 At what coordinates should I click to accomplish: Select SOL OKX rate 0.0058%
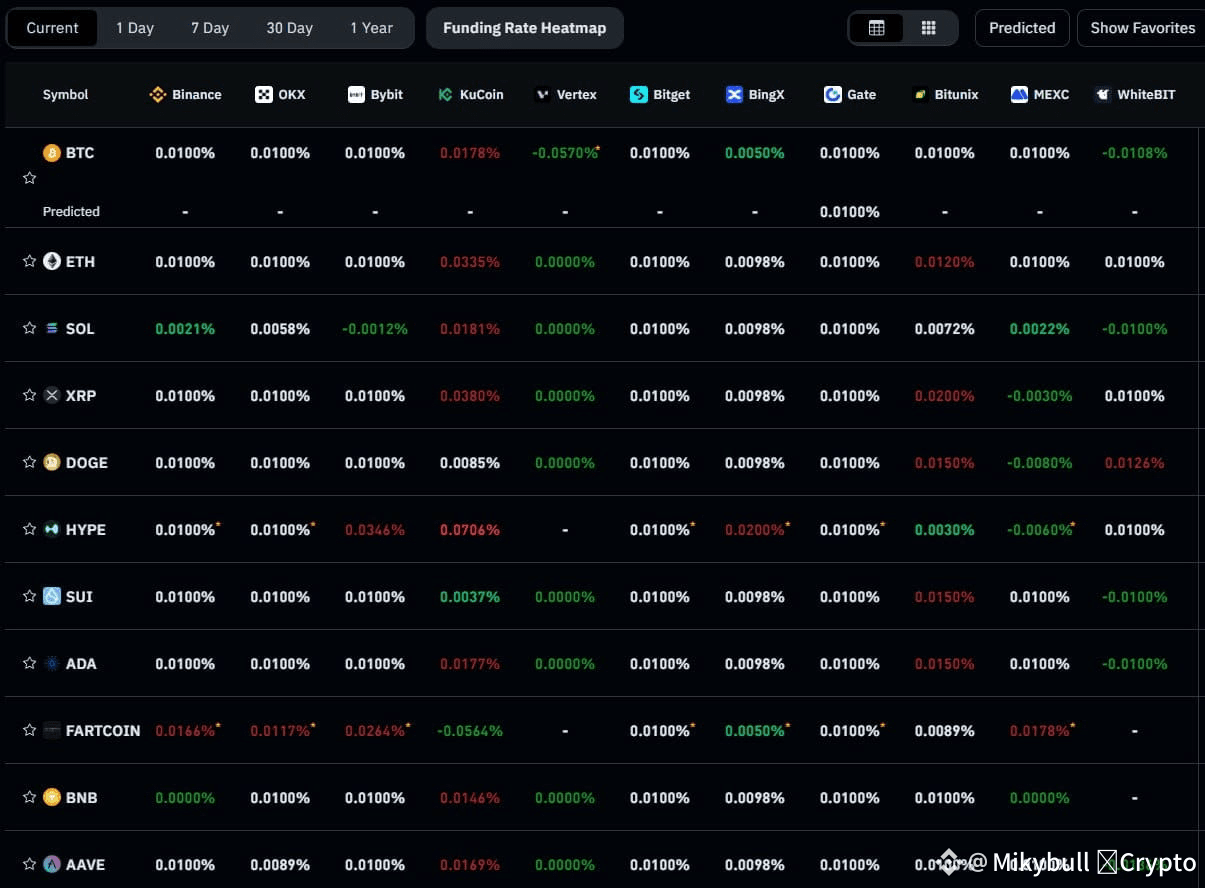click(280, 329)
